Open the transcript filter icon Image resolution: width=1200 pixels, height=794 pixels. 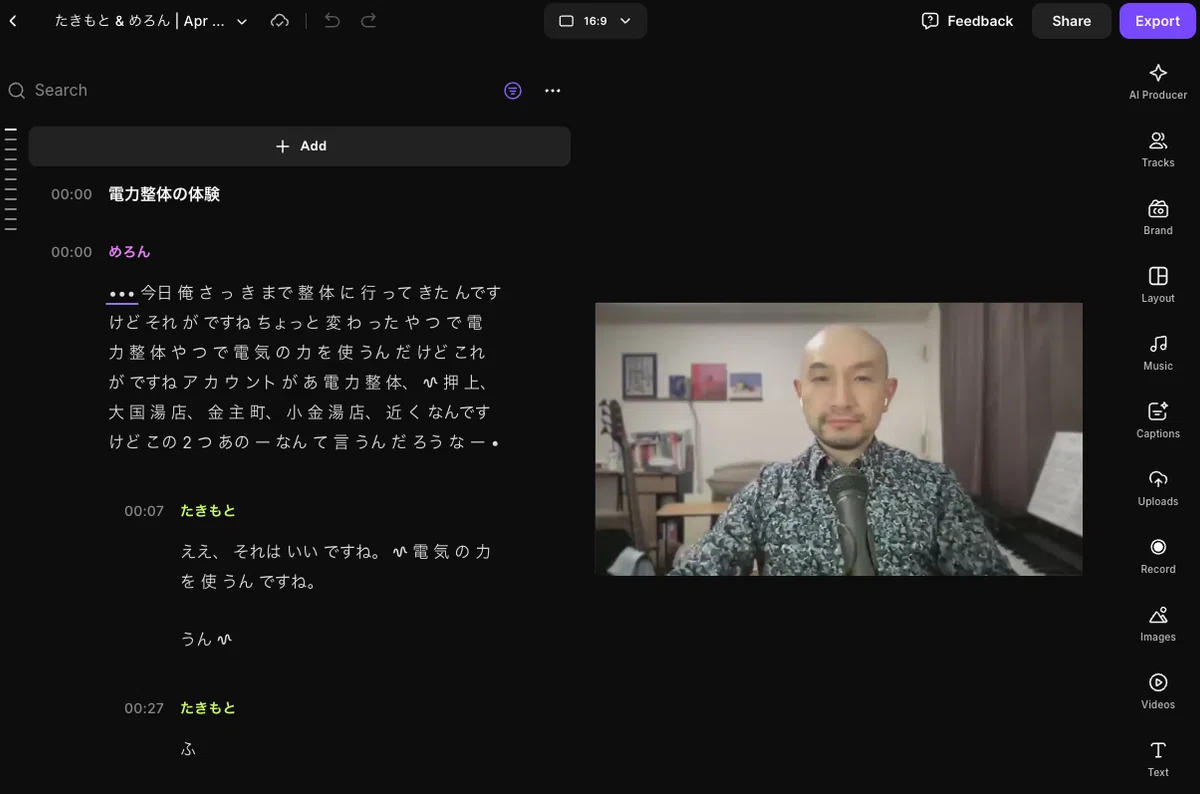(513, 91)
